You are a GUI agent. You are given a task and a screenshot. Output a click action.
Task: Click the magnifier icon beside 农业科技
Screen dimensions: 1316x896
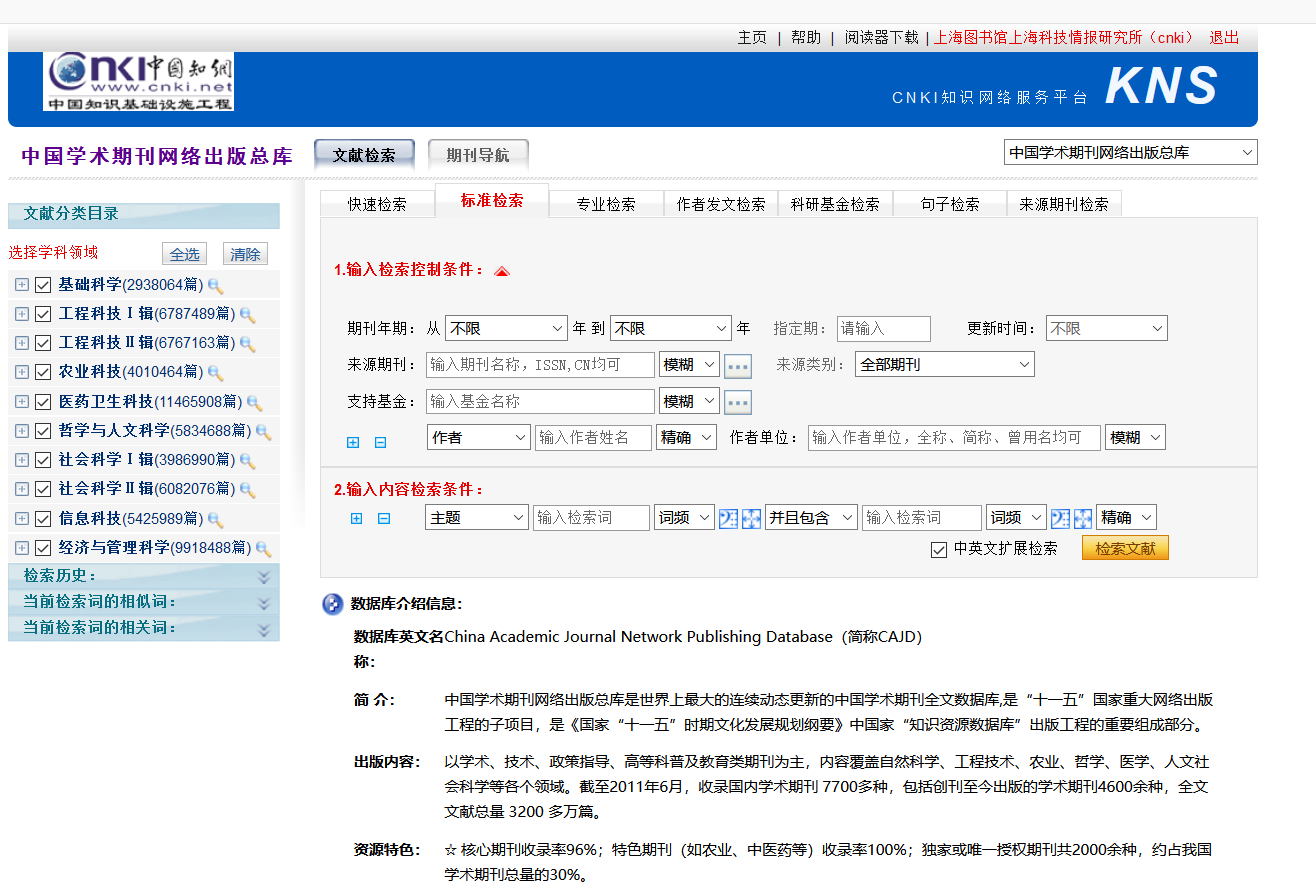pos(215,373)
